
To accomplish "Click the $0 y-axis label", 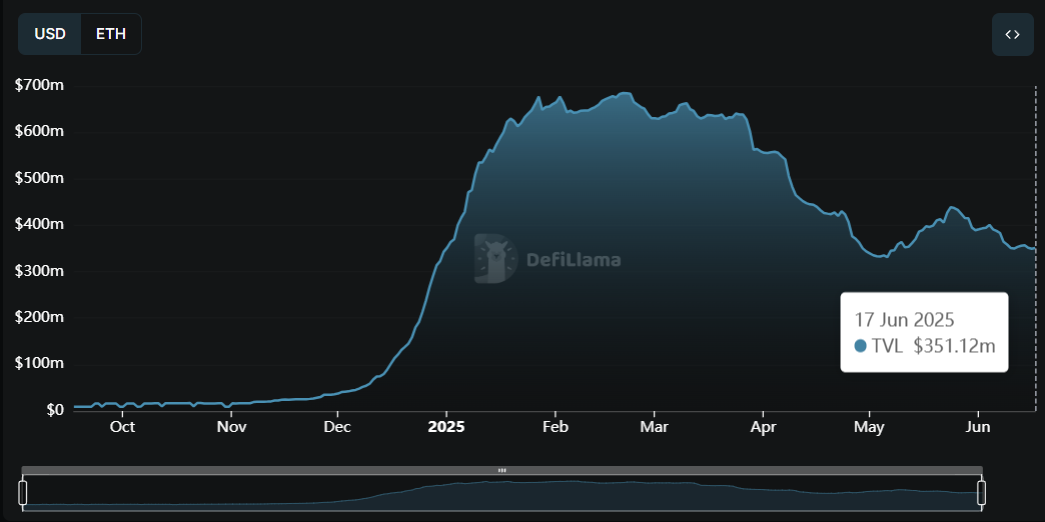I will point(55,410).
